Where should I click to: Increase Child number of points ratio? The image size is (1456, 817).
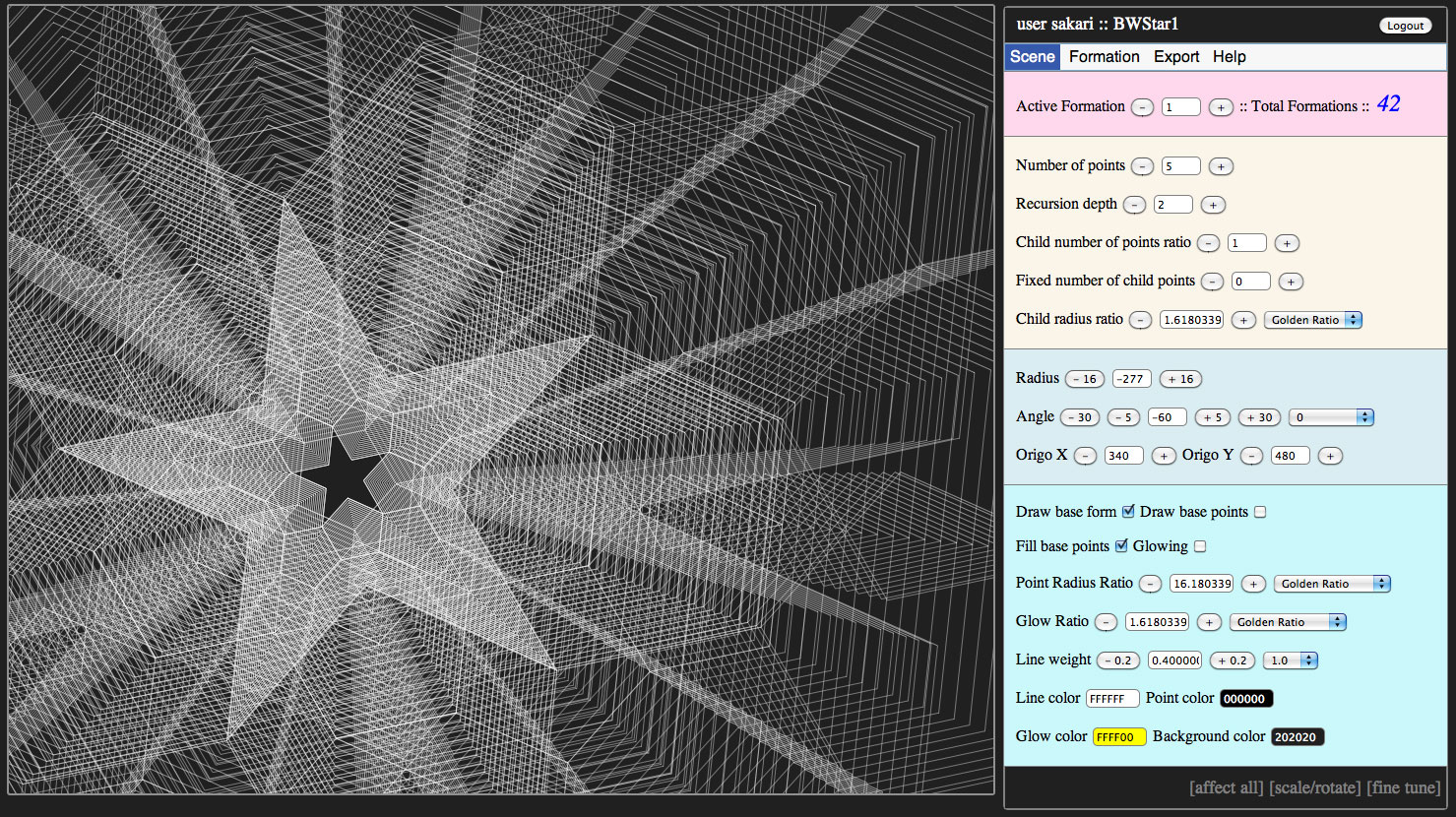click(x=1287, y=243)
